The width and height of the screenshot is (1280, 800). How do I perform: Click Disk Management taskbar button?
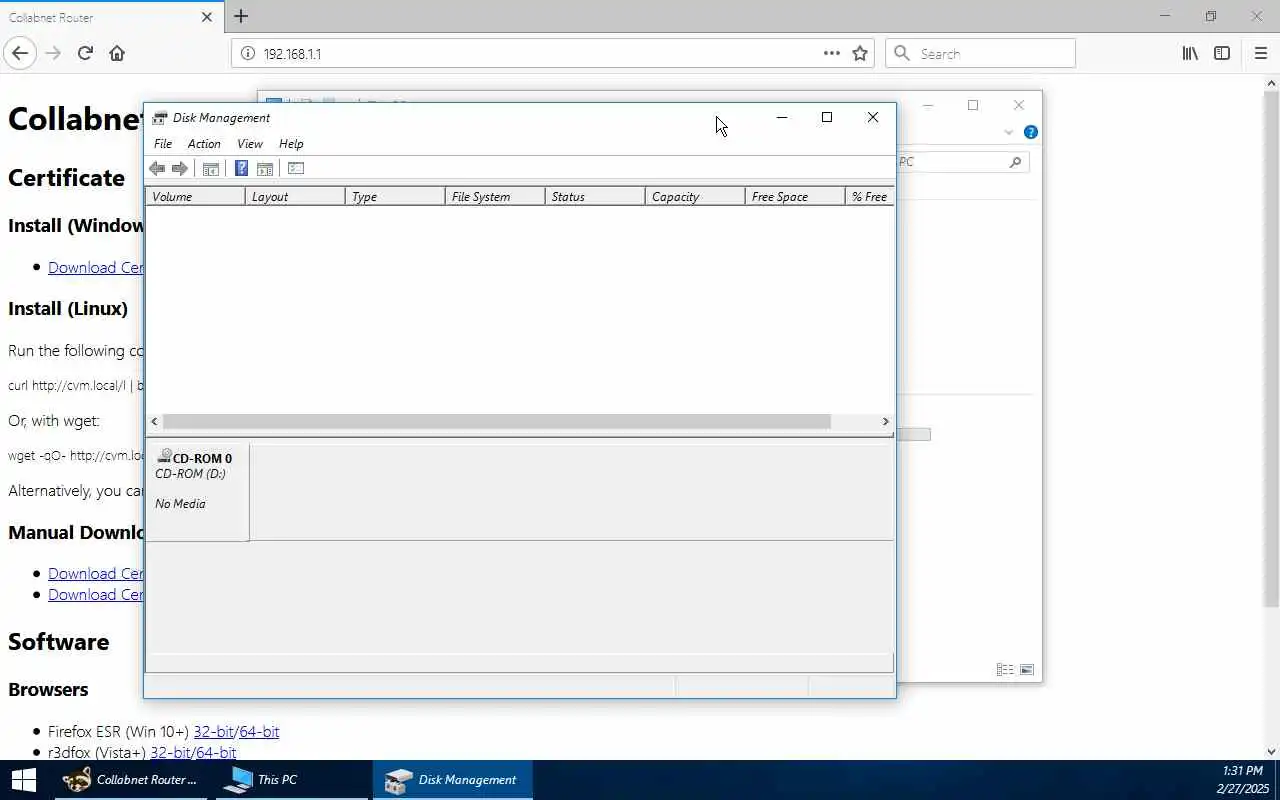click(x=453, y=780)
